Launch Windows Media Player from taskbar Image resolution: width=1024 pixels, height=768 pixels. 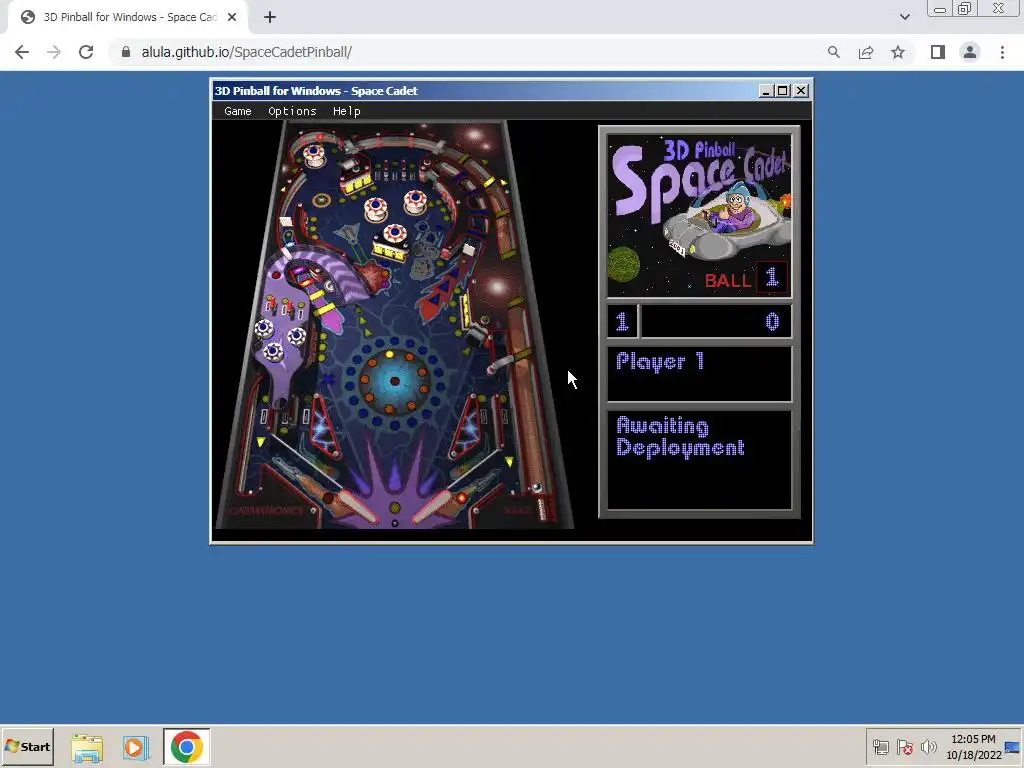point(136,748)
